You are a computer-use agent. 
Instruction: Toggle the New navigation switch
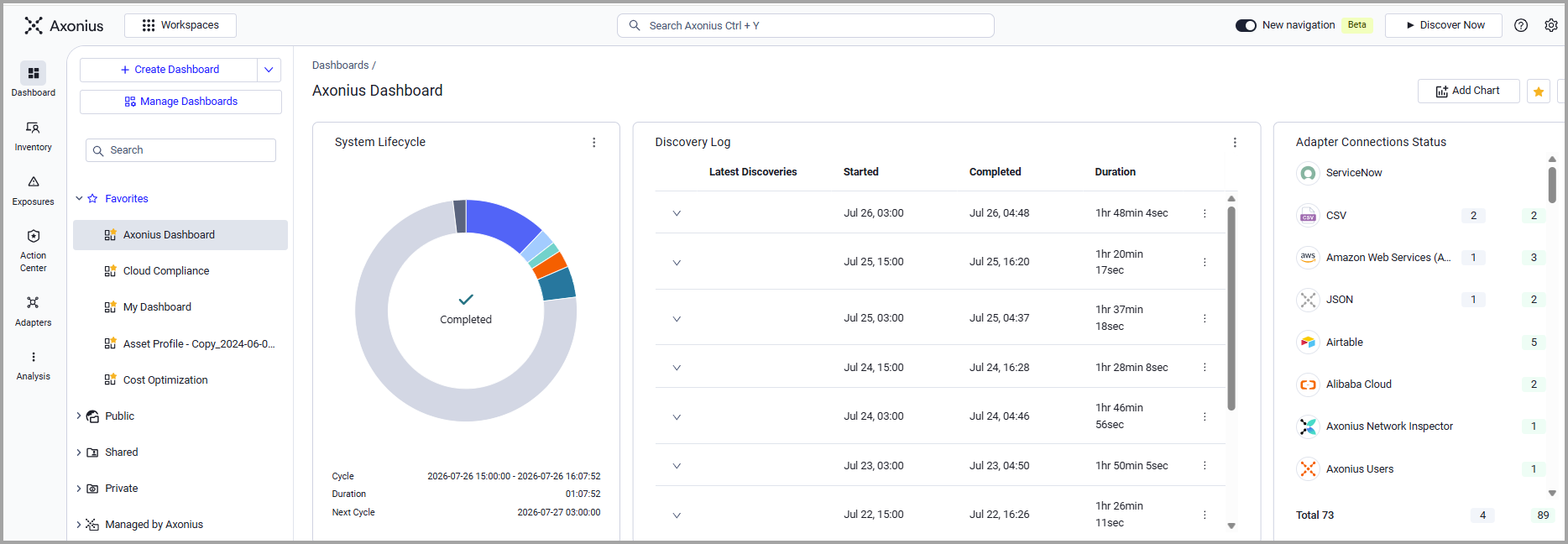pyautogui.click(x=1246, y=25)
